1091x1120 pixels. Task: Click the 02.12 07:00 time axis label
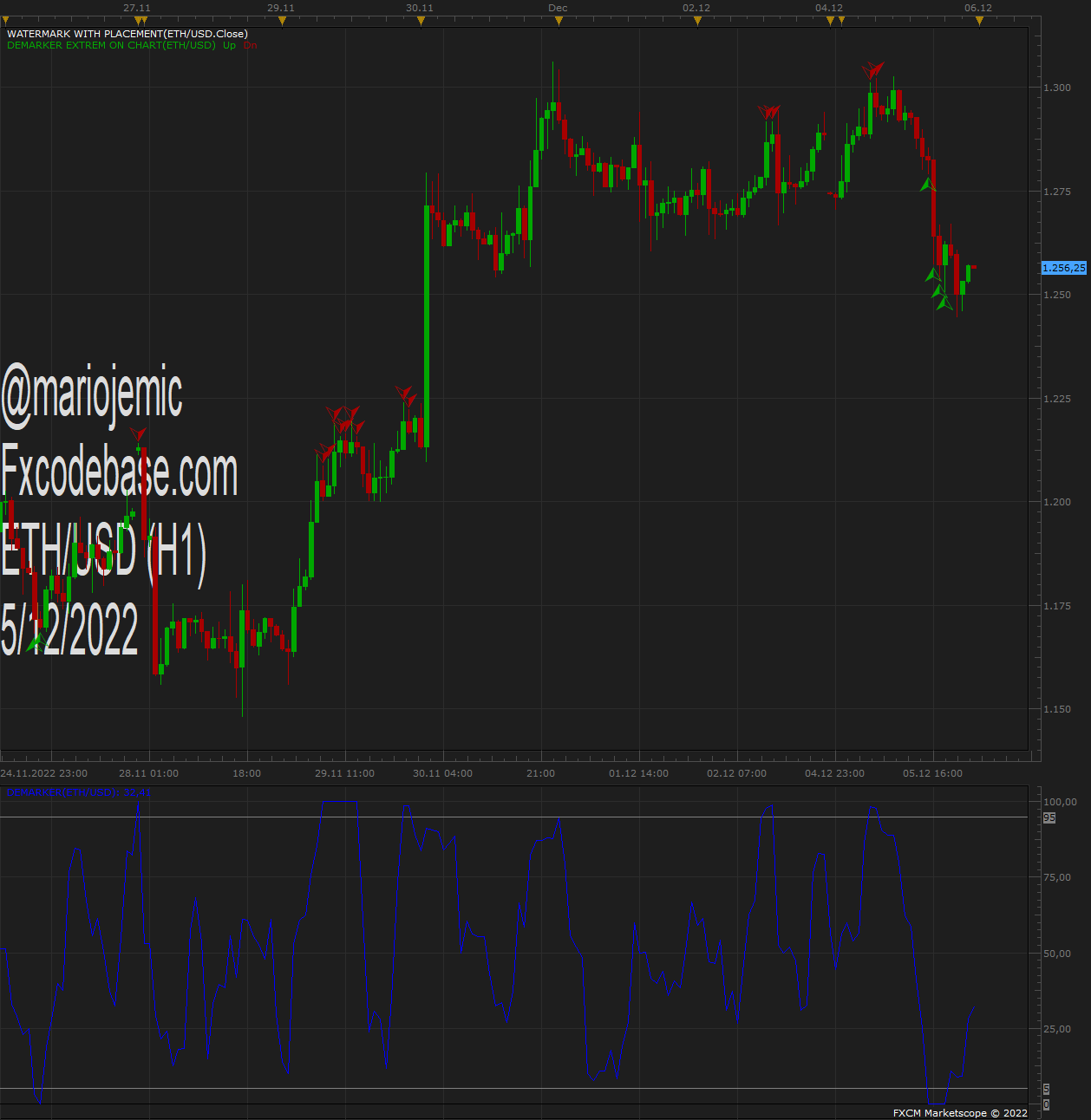pyautogui.click(x=737, y=773)
